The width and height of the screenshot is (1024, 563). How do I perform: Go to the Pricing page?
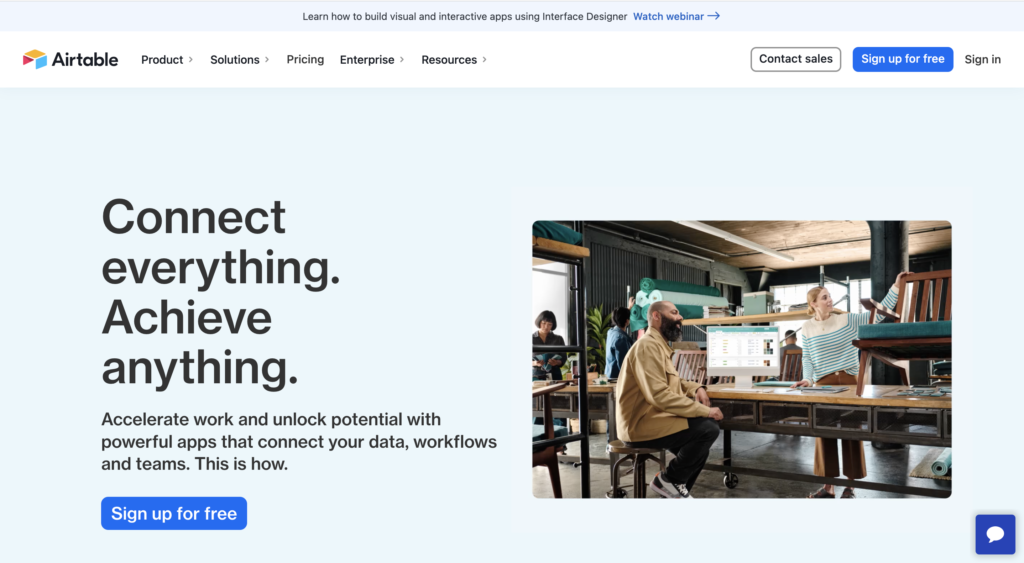point(305,59)
